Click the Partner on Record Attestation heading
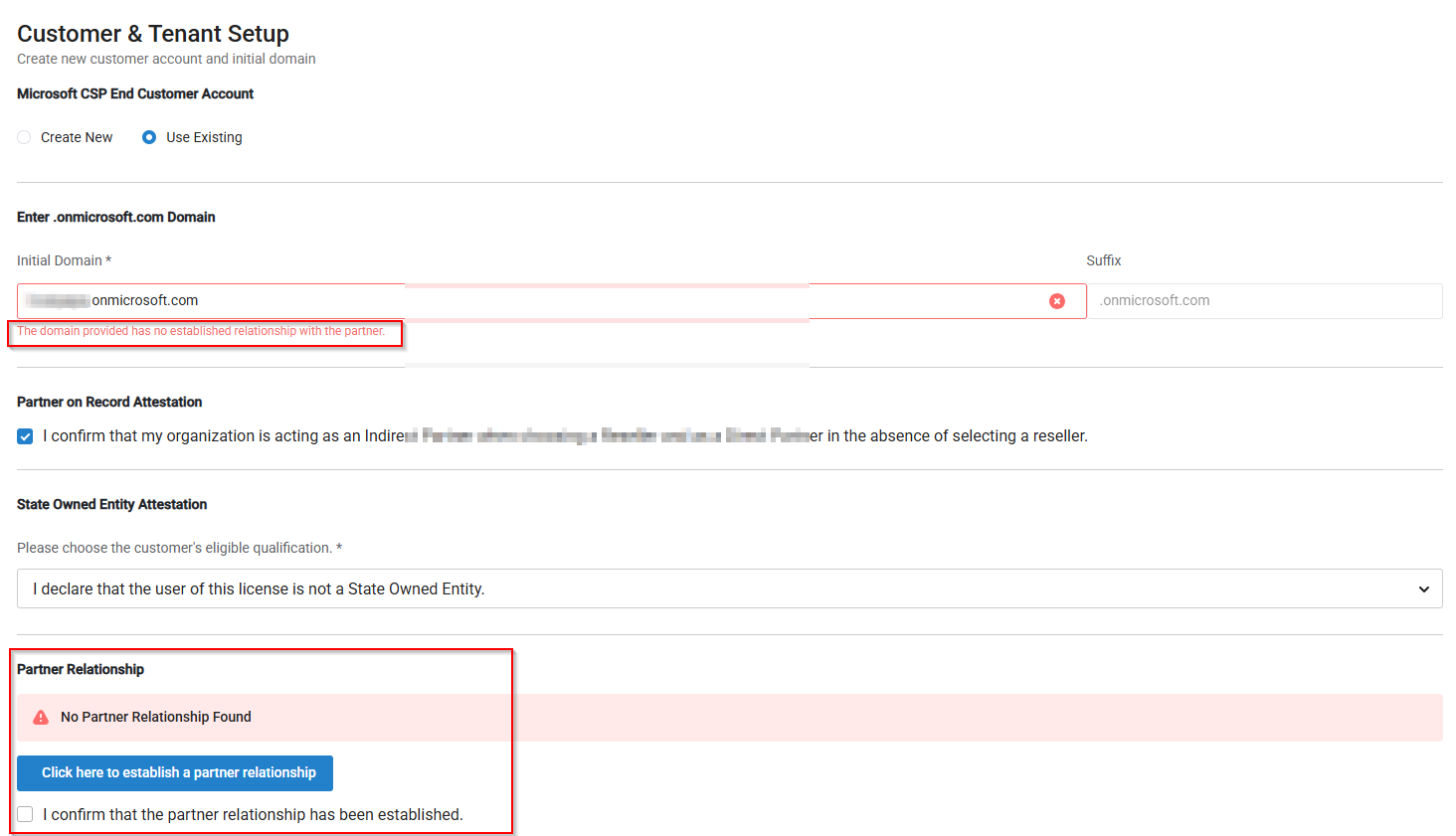This screenshot has height=836, width=1456. click(x=109, y=402)
